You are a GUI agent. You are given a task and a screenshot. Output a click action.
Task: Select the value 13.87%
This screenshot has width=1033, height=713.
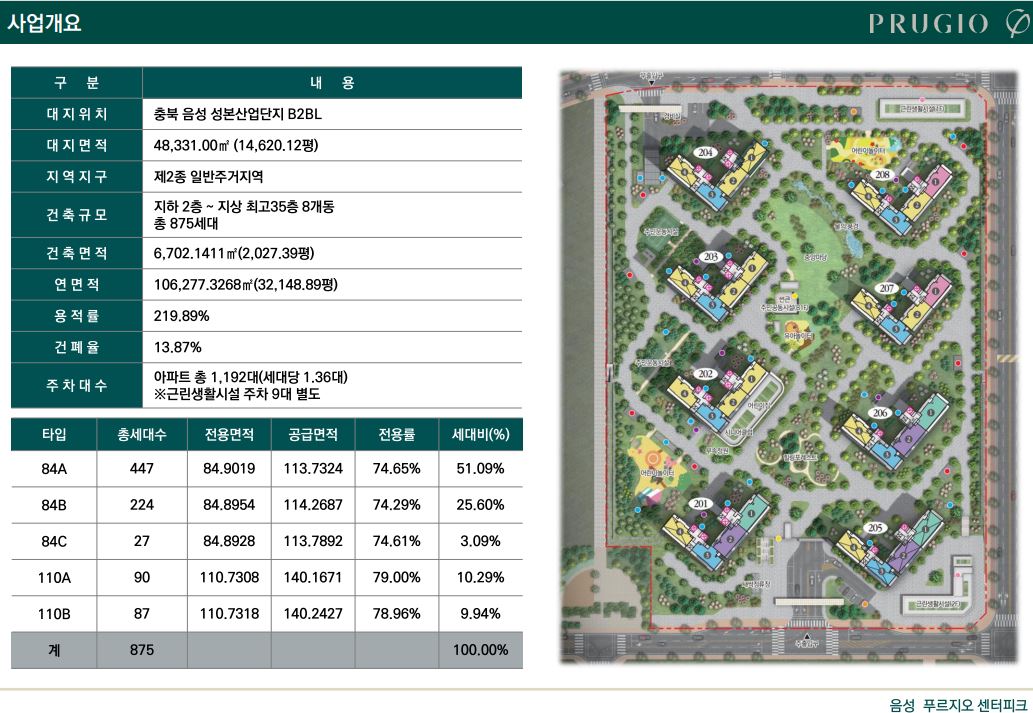(177, 347)
